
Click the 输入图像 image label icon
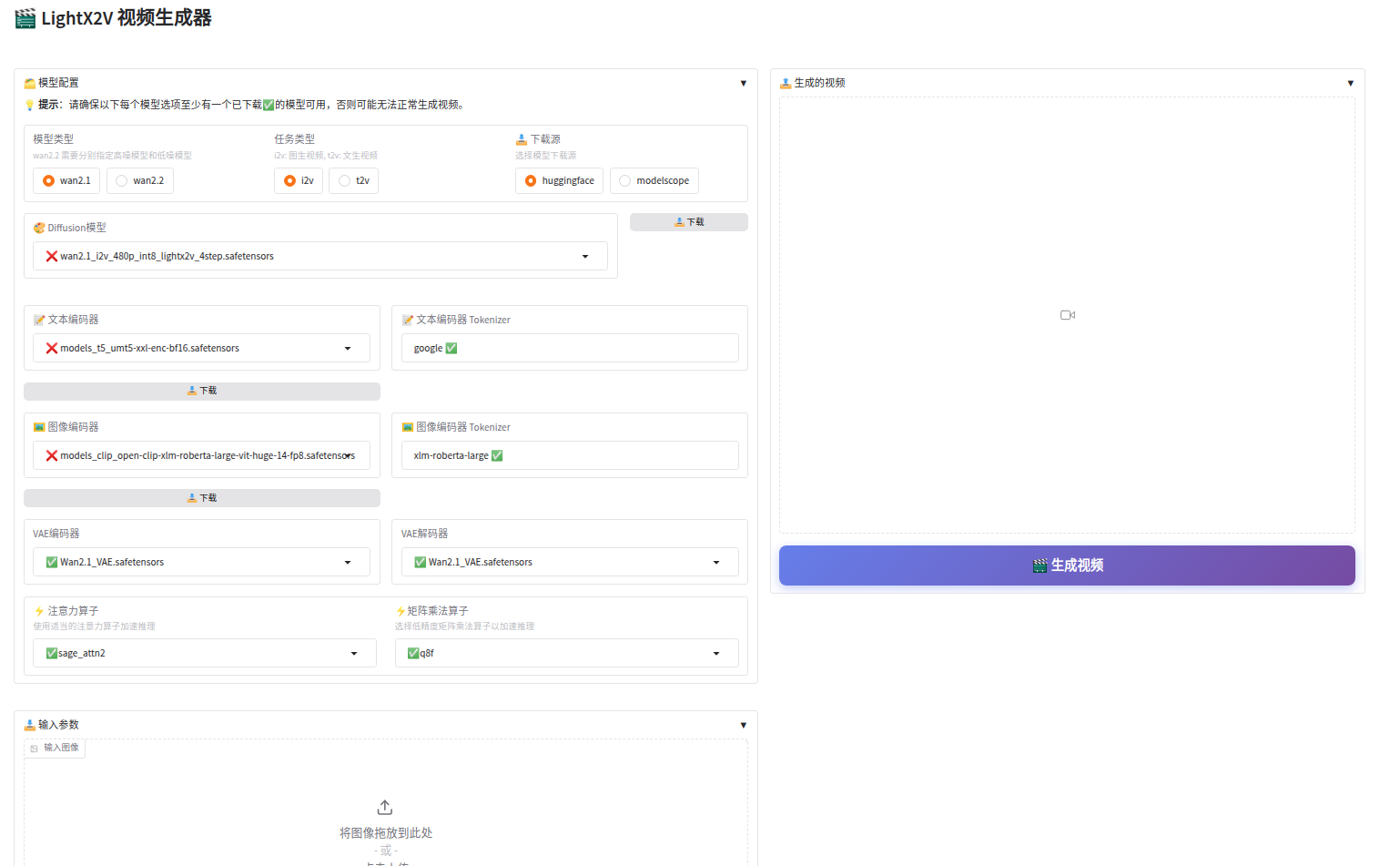(x=35, y=748)
